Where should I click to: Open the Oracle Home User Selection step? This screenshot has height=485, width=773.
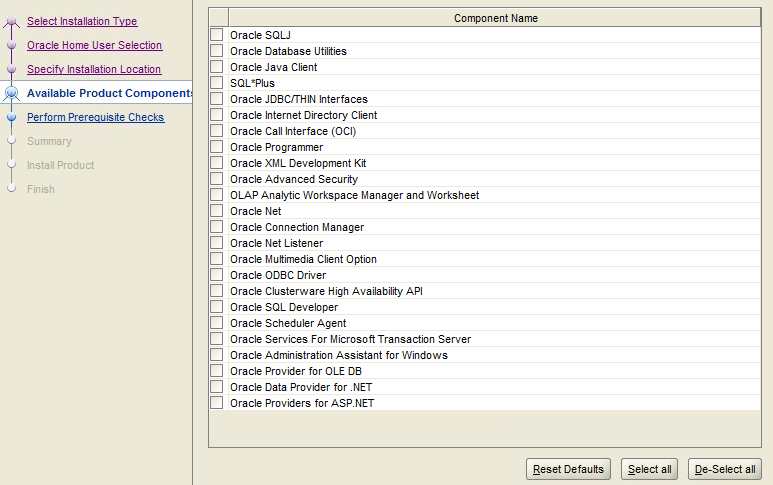point(95,45)
